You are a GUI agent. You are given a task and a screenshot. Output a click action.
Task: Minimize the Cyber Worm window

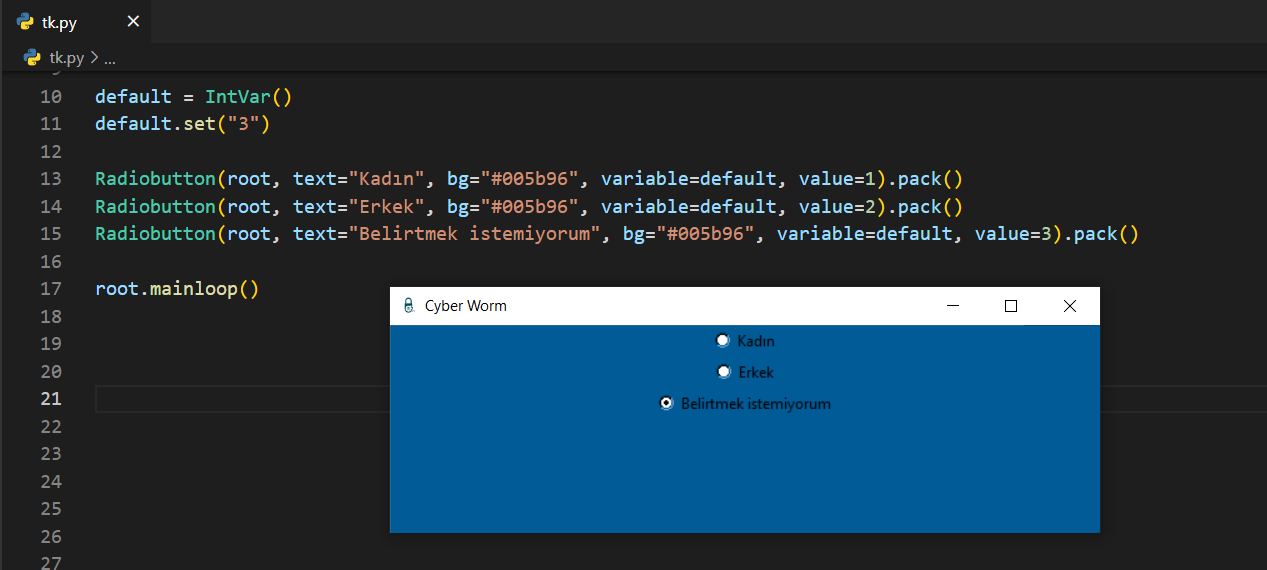tap(953, 306)
